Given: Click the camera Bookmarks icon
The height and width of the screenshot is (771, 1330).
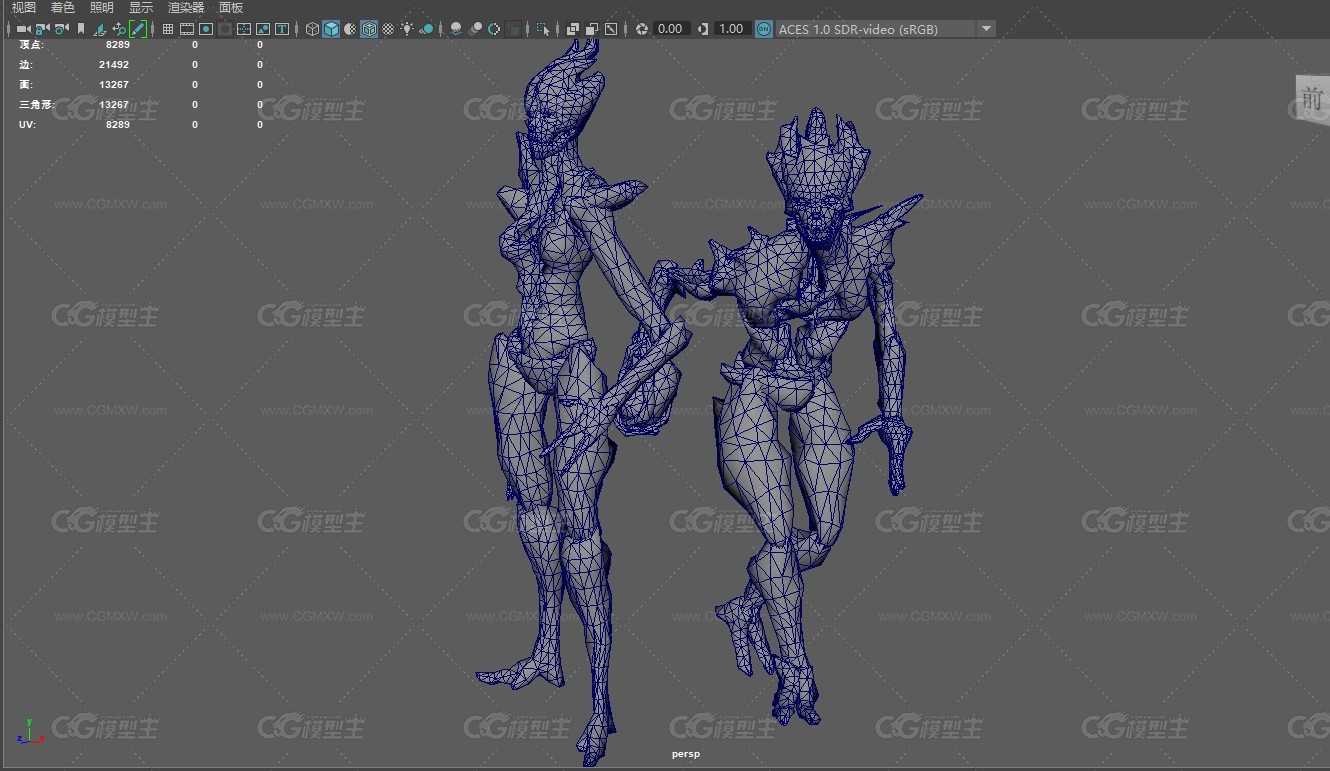Looking at the screenshot, I should click(x=81, y=29).
